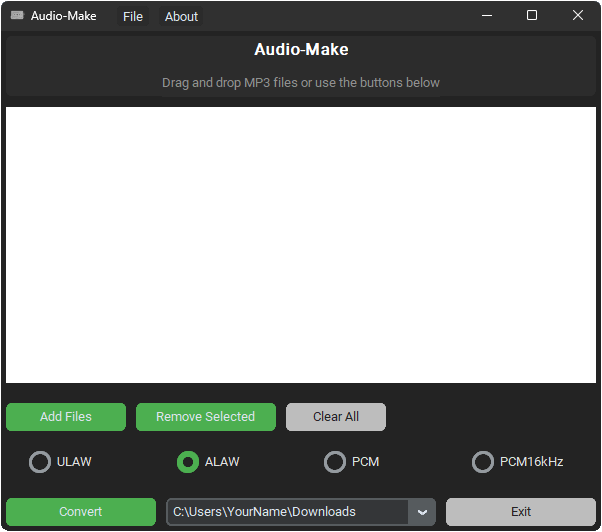Open the File menu
602x532 pixels.
click(133, 17)
